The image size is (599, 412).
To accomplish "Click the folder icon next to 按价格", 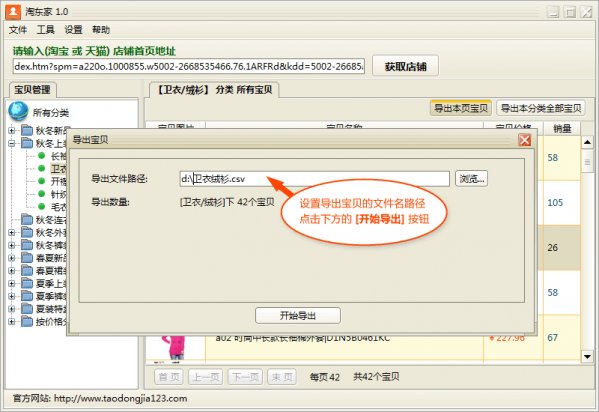I will coord(27,321).
